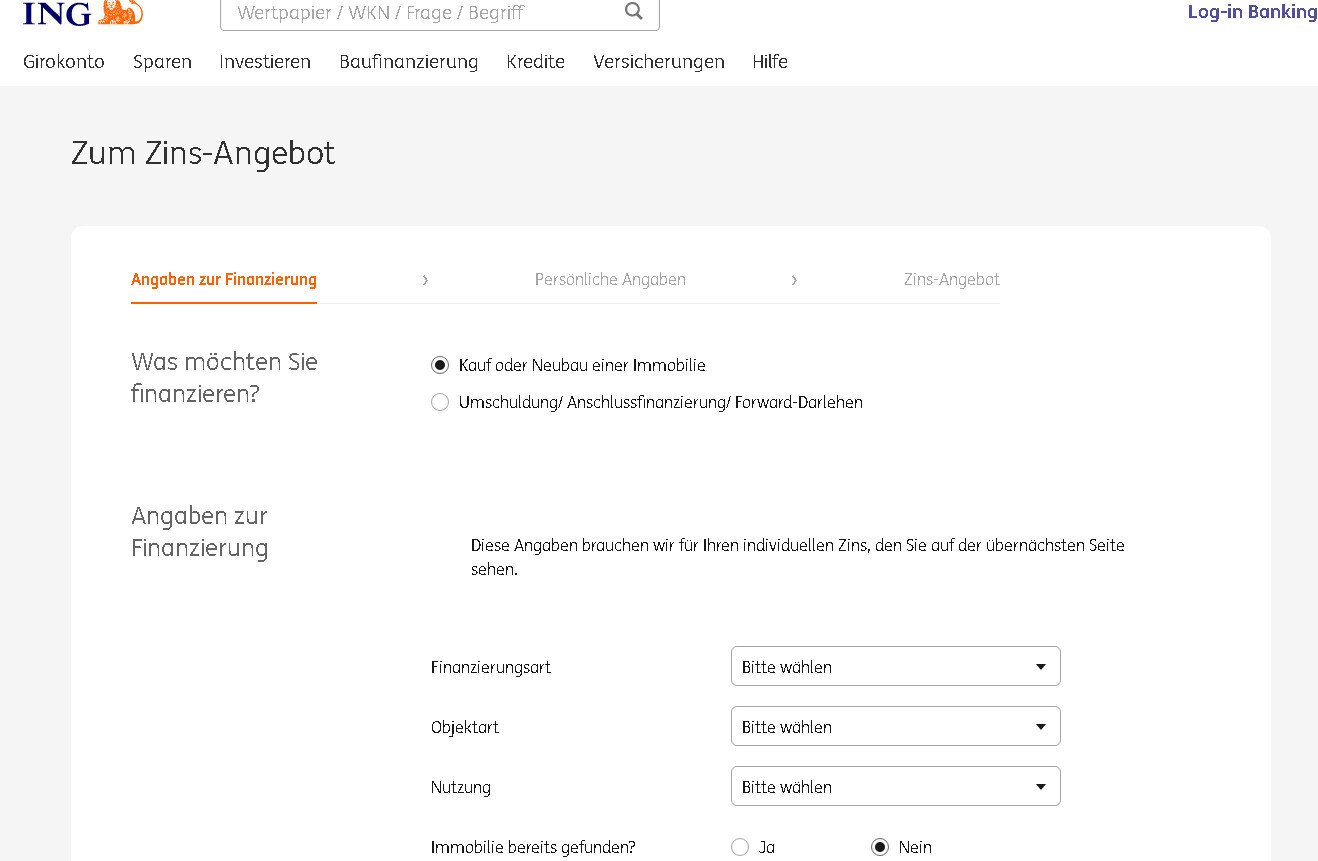Click the Wertpapier/WKN search field
The image size is (1318, 861).
[420, 13]
